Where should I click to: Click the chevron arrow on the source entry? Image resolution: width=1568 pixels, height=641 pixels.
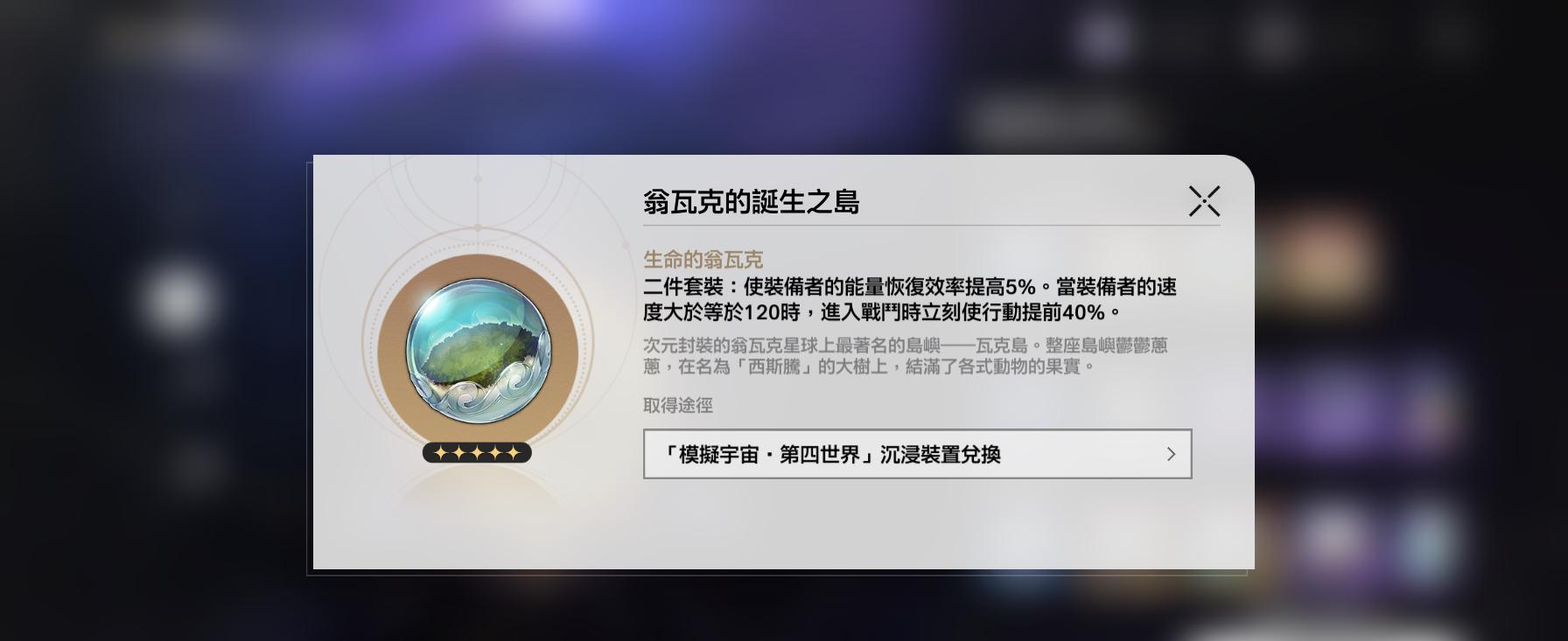pos(1171,454)
